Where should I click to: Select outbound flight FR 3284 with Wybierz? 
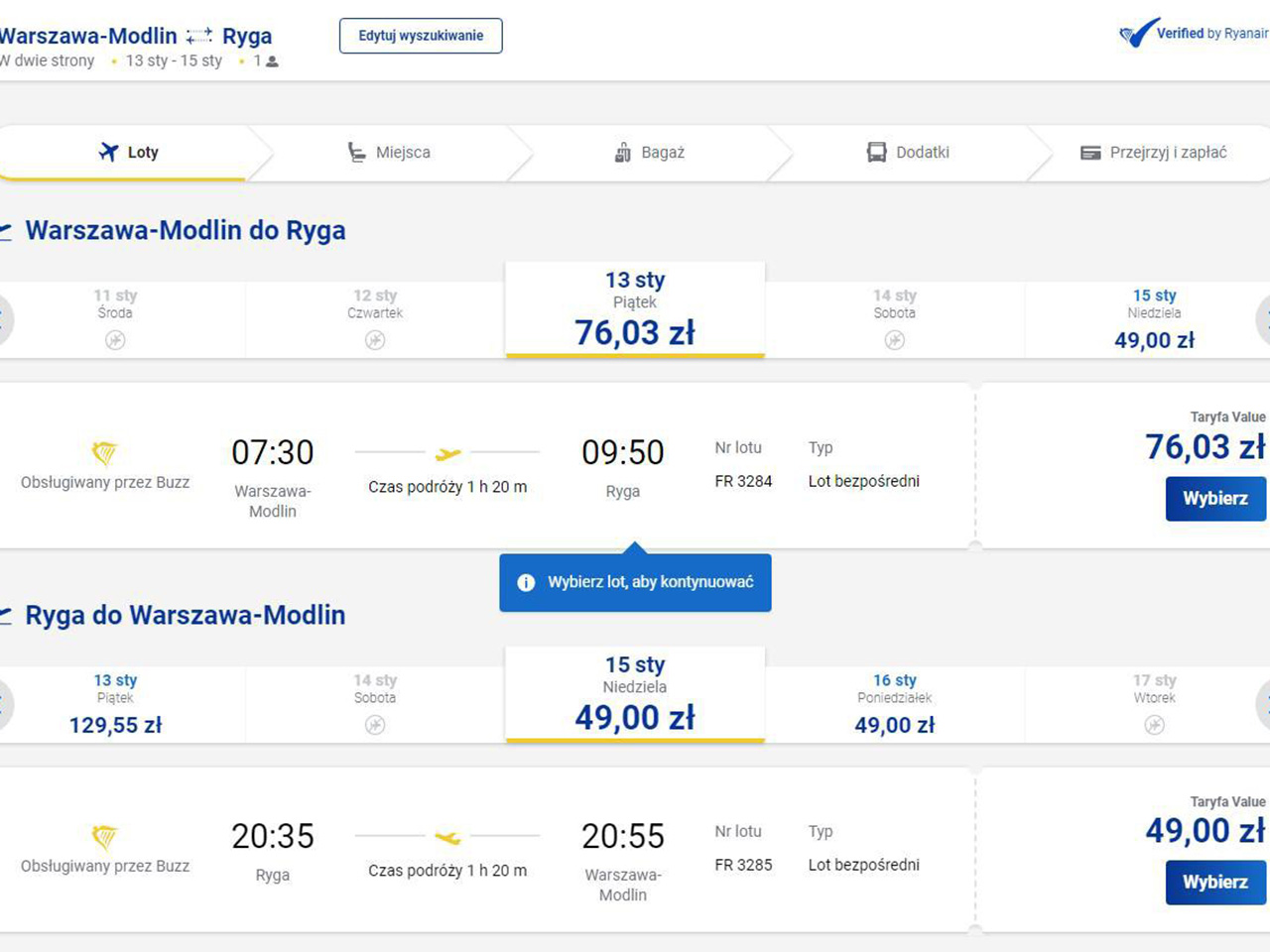1214,498
